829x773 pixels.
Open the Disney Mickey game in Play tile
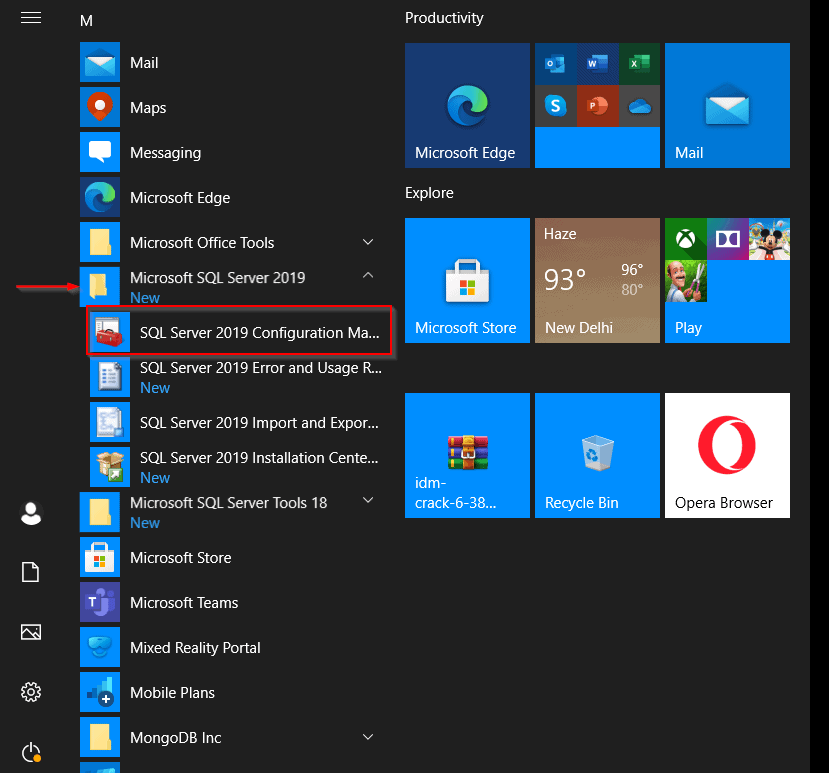(x=769, y=239)
